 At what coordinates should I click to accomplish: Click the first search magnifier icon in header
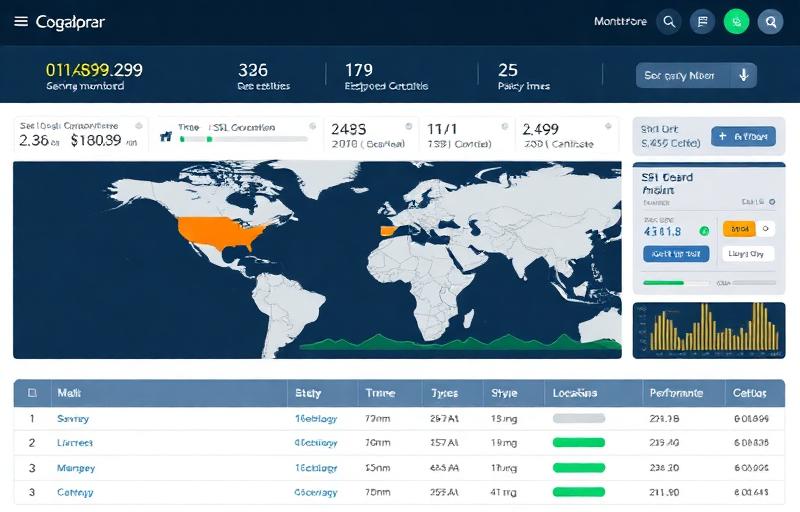669,21
